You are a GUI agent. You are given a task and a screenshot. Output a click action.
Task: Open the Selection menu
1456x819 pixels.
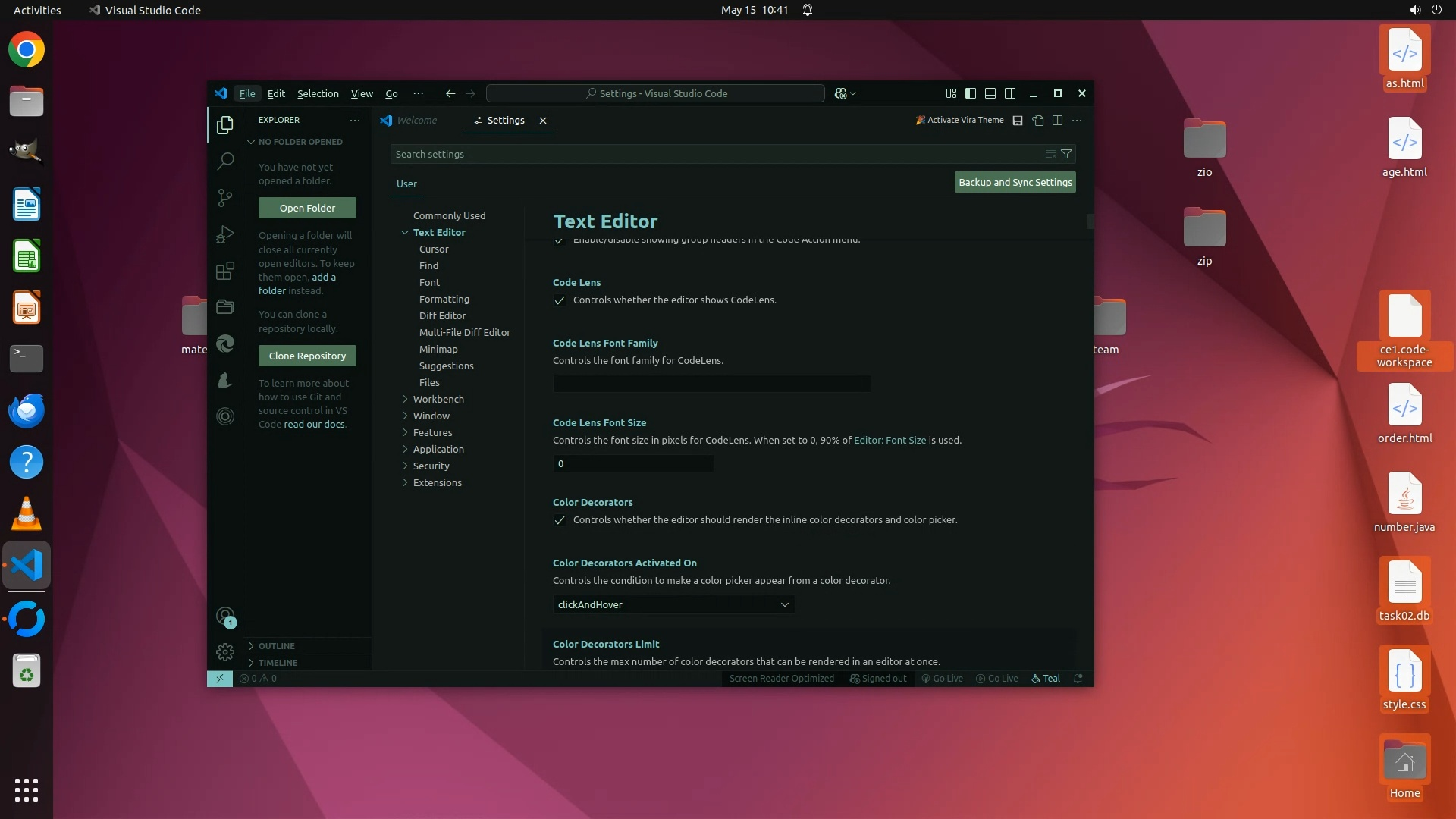[318, 93]
